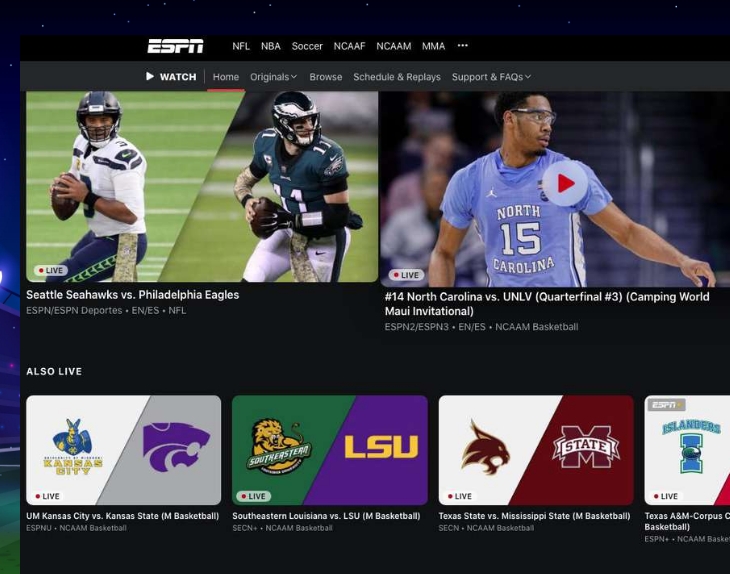Click the WATCH label
The height and width of the screenshot is (574, 730).
[178, 77]
